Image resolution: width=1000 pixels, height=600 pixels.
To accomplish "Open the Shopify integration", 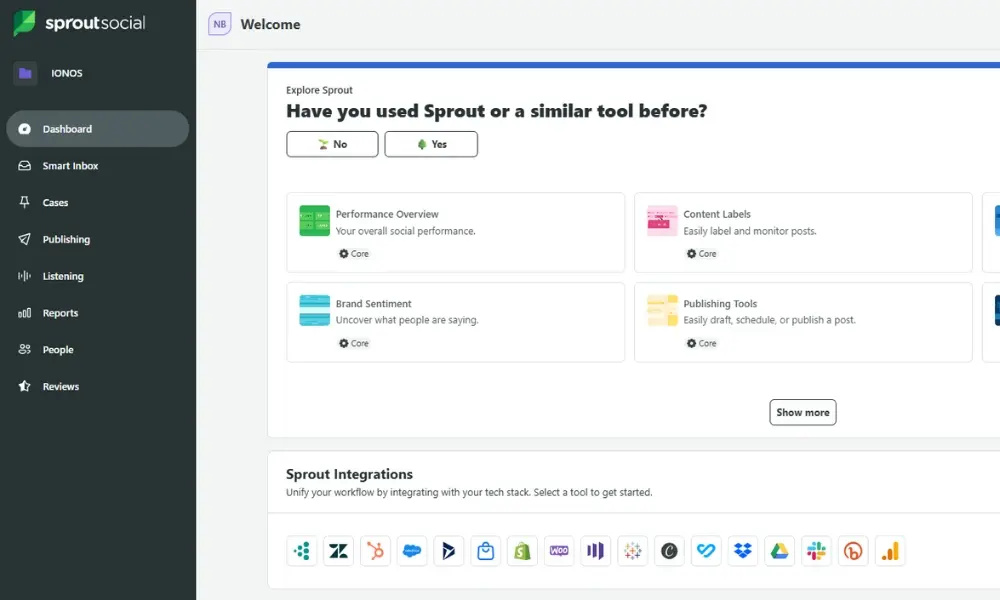I will (x=522, y=551).
